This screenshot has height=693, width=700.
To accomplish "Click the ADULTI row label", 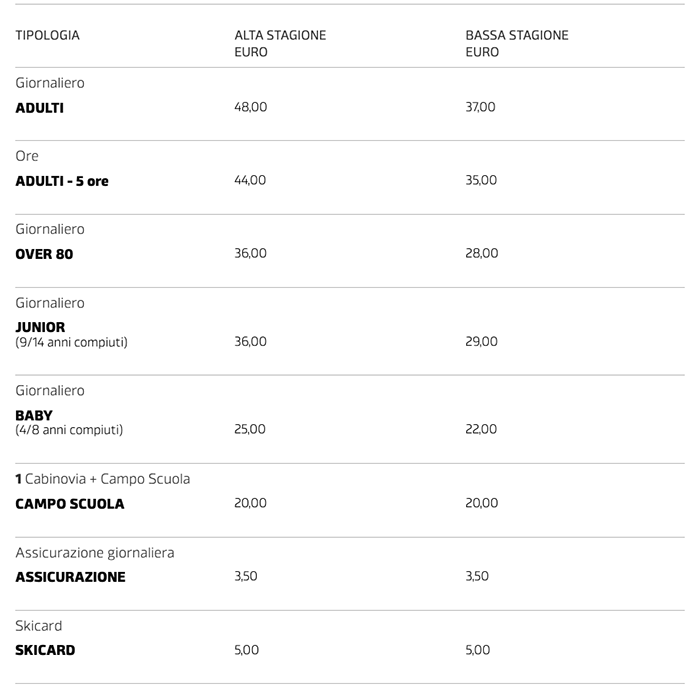I will tap(39, 107).
